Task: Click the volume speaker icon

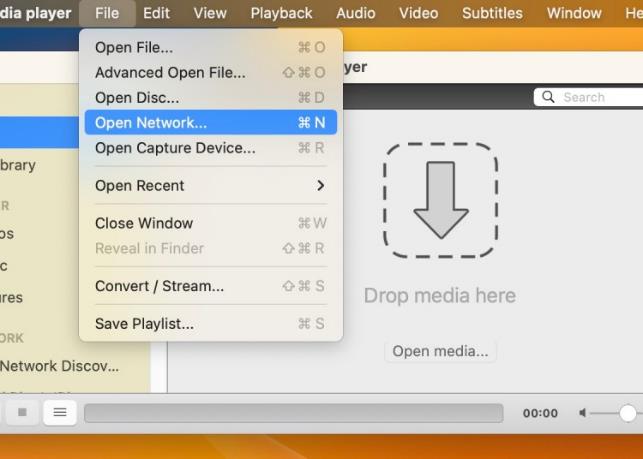Action: click(583, 413)
